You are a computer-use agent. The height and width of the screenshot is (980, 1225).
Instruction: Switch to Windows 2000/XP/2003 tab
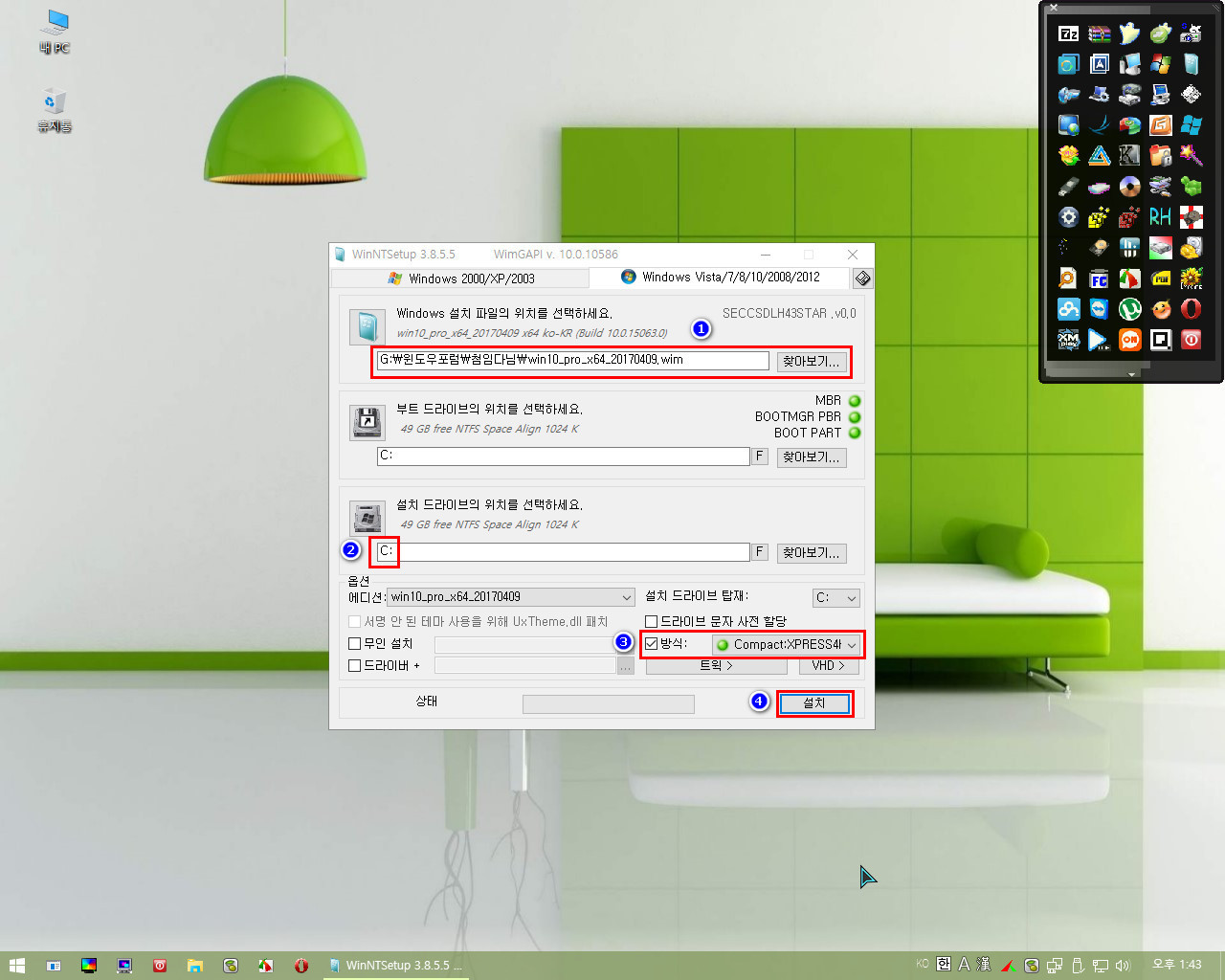click(460, 278)
